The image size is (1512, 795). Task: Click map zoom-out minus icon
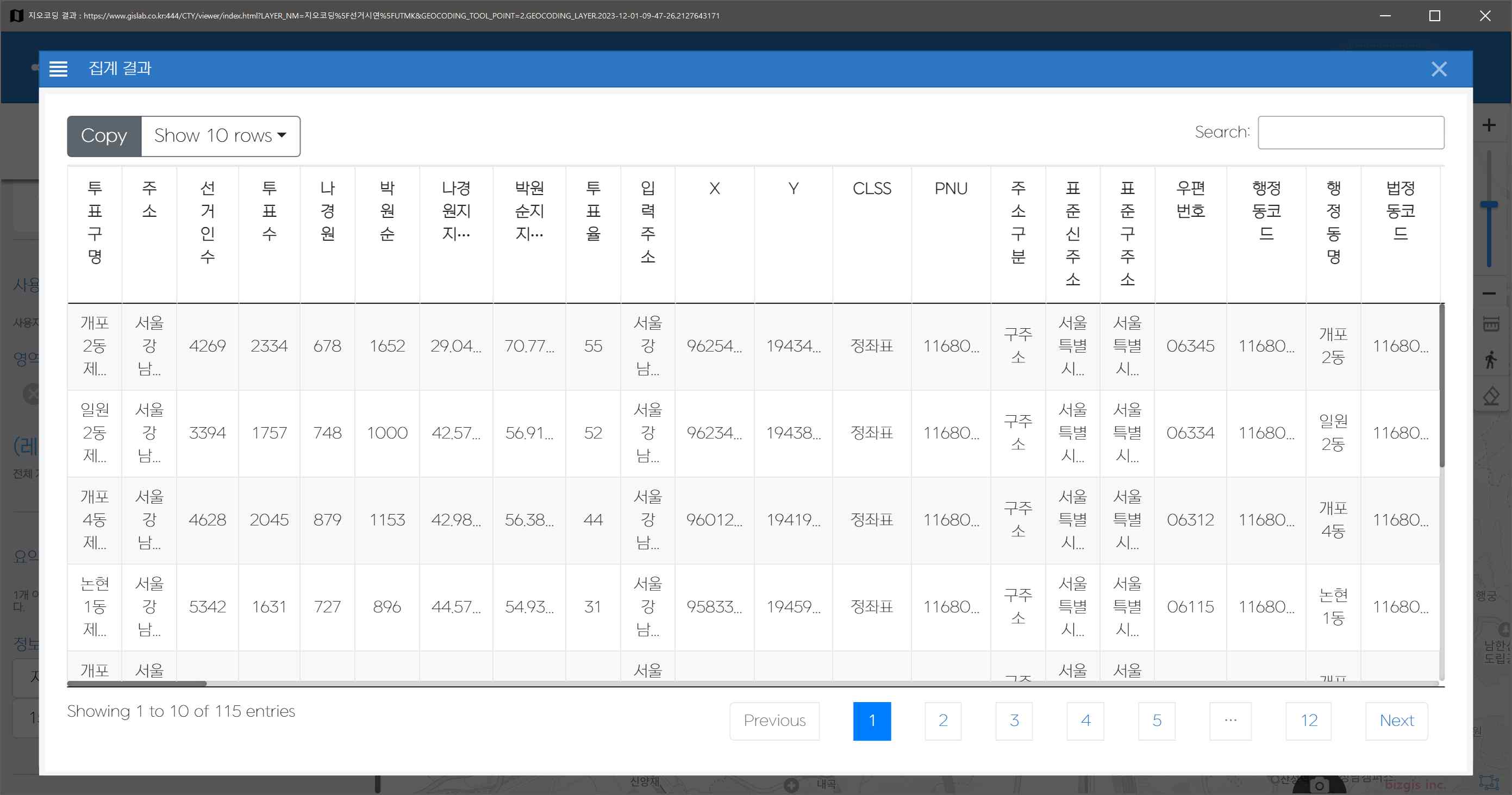pyautogui.click(x=1489, y=293)
